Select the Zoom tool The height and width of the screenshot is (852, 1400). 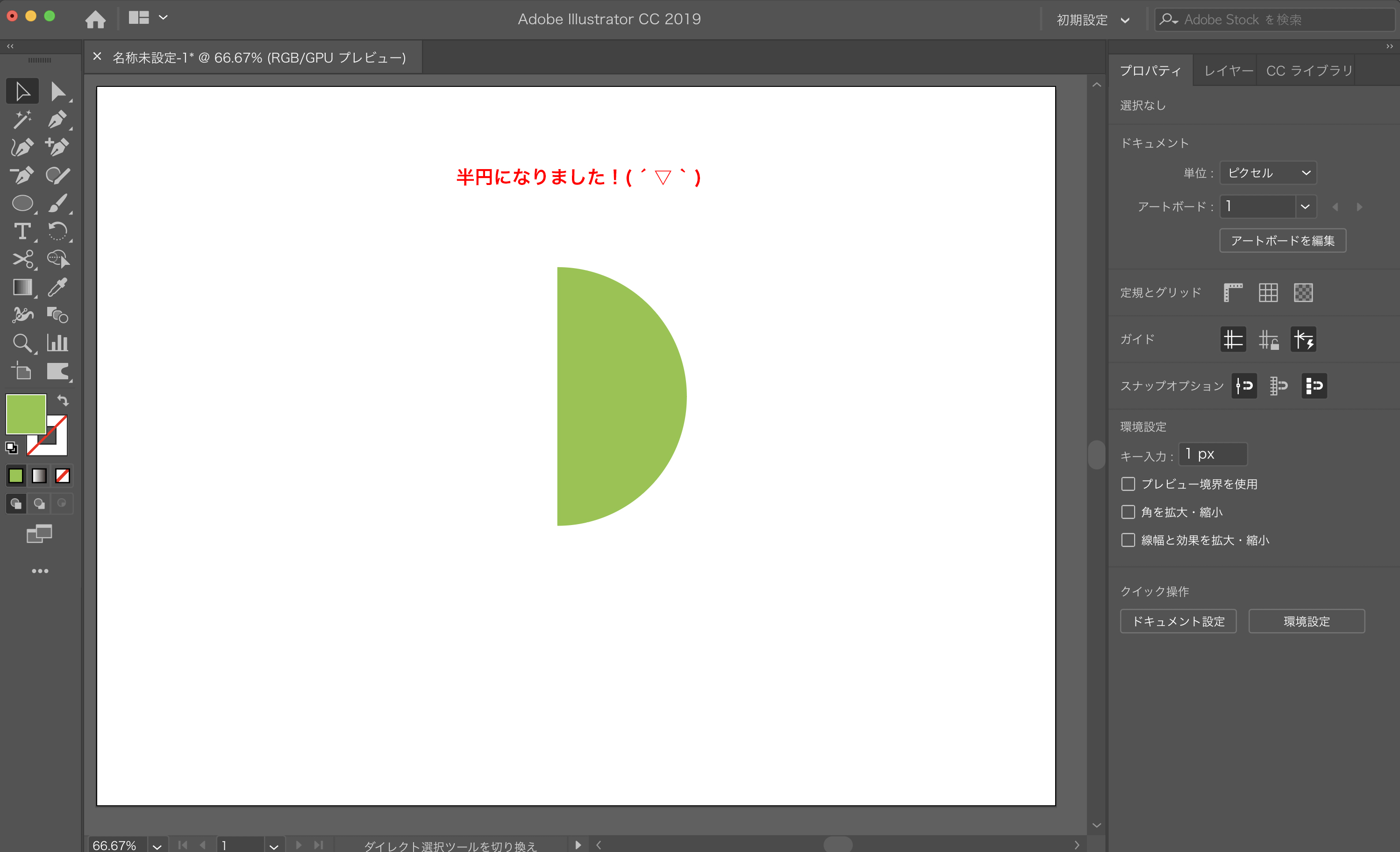click(22, 343)
